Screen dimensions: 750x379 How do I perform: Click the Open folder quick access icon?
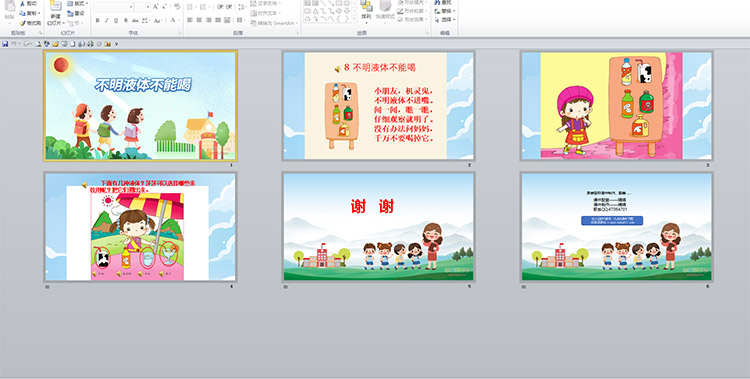point(55,44)
